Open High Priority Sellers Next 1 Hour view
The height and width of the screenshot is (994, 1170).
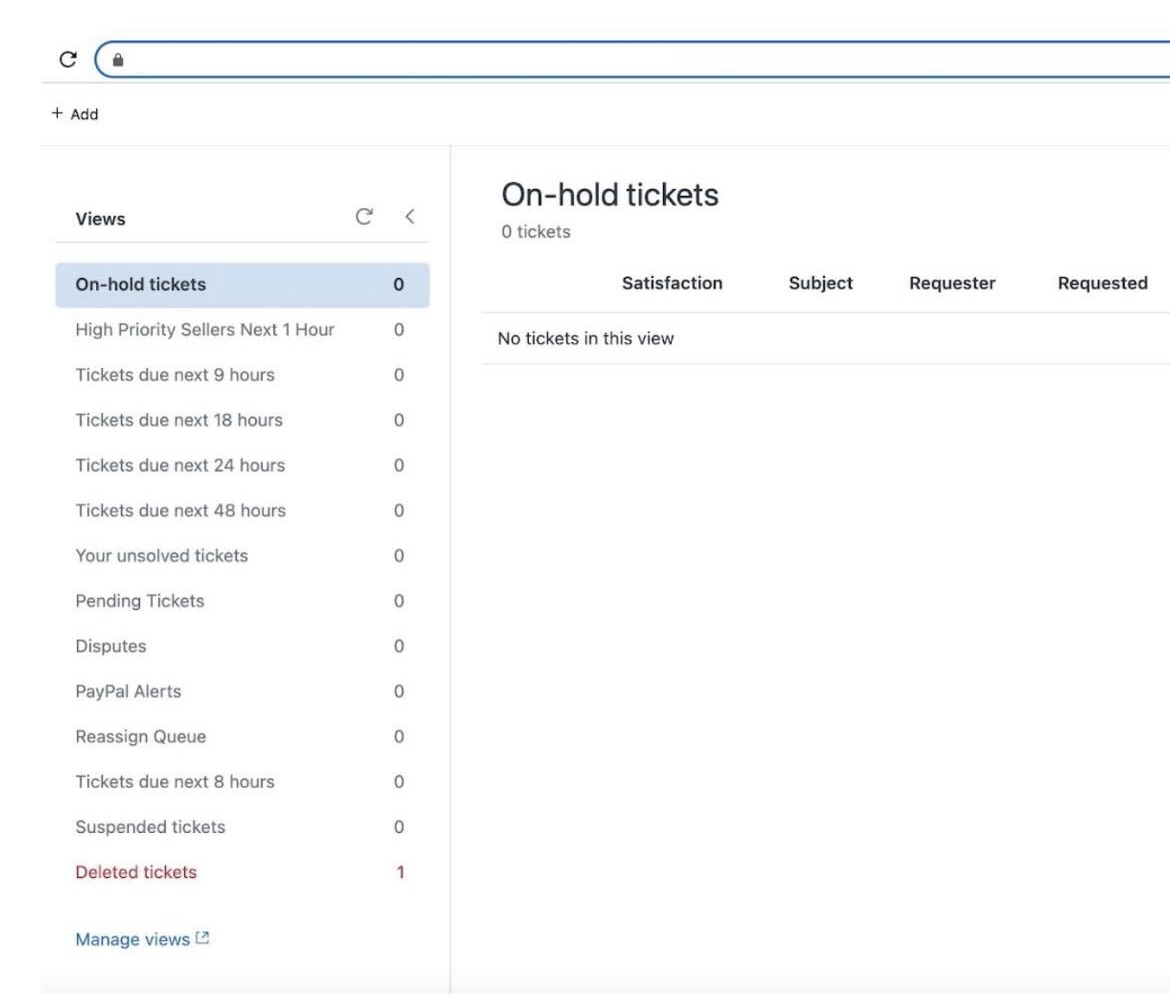243,330
